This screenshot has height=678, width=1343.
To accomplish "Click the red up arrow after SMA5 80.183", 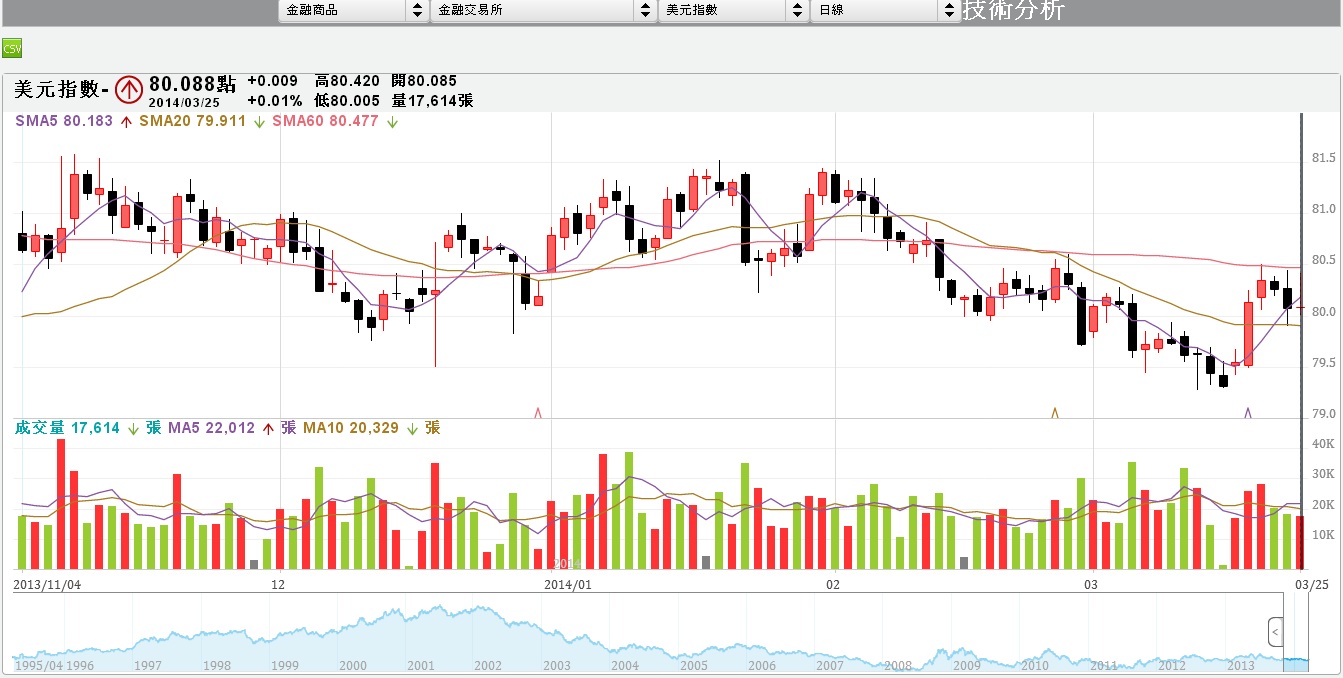I will point(126,122).
